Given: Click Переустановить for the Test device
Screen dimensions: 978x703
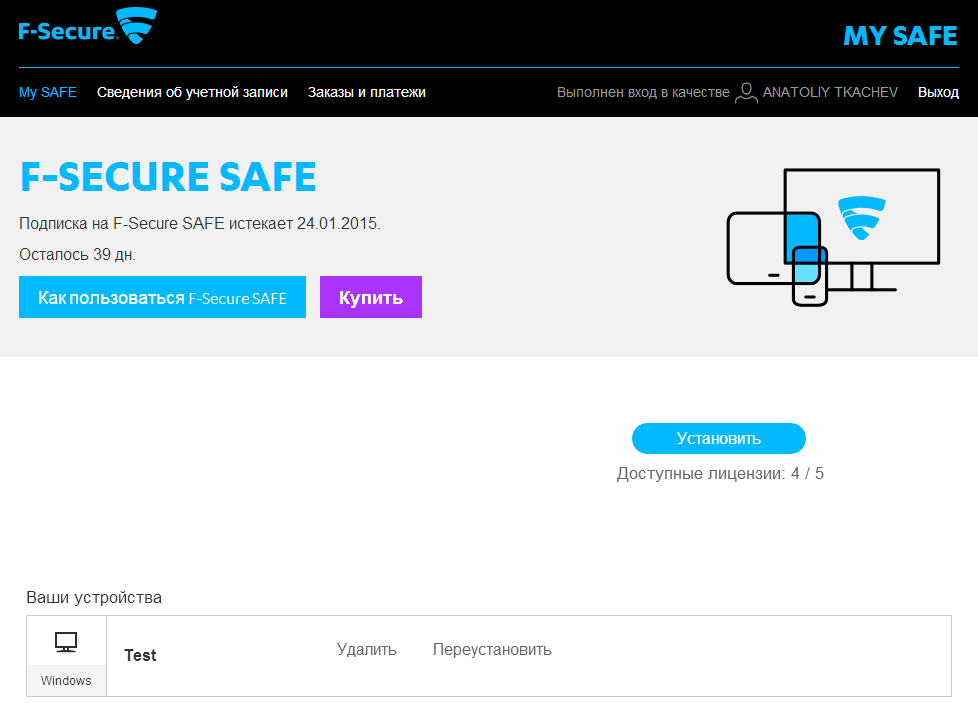Looking at the screenshot, I should tap(491, 649).
